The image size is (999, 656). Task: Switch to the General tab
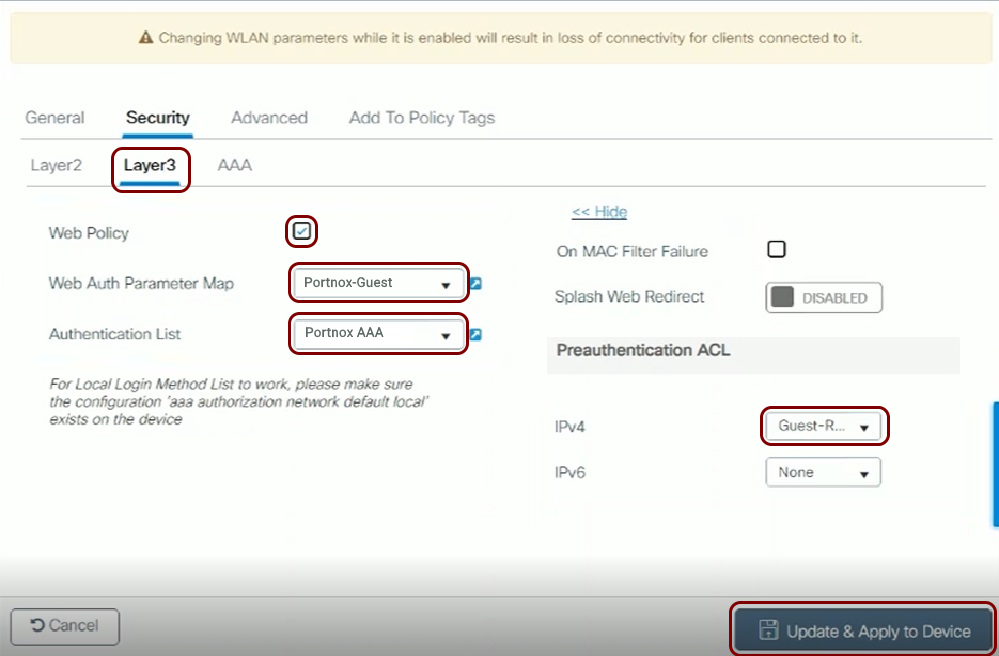[55, 118]
